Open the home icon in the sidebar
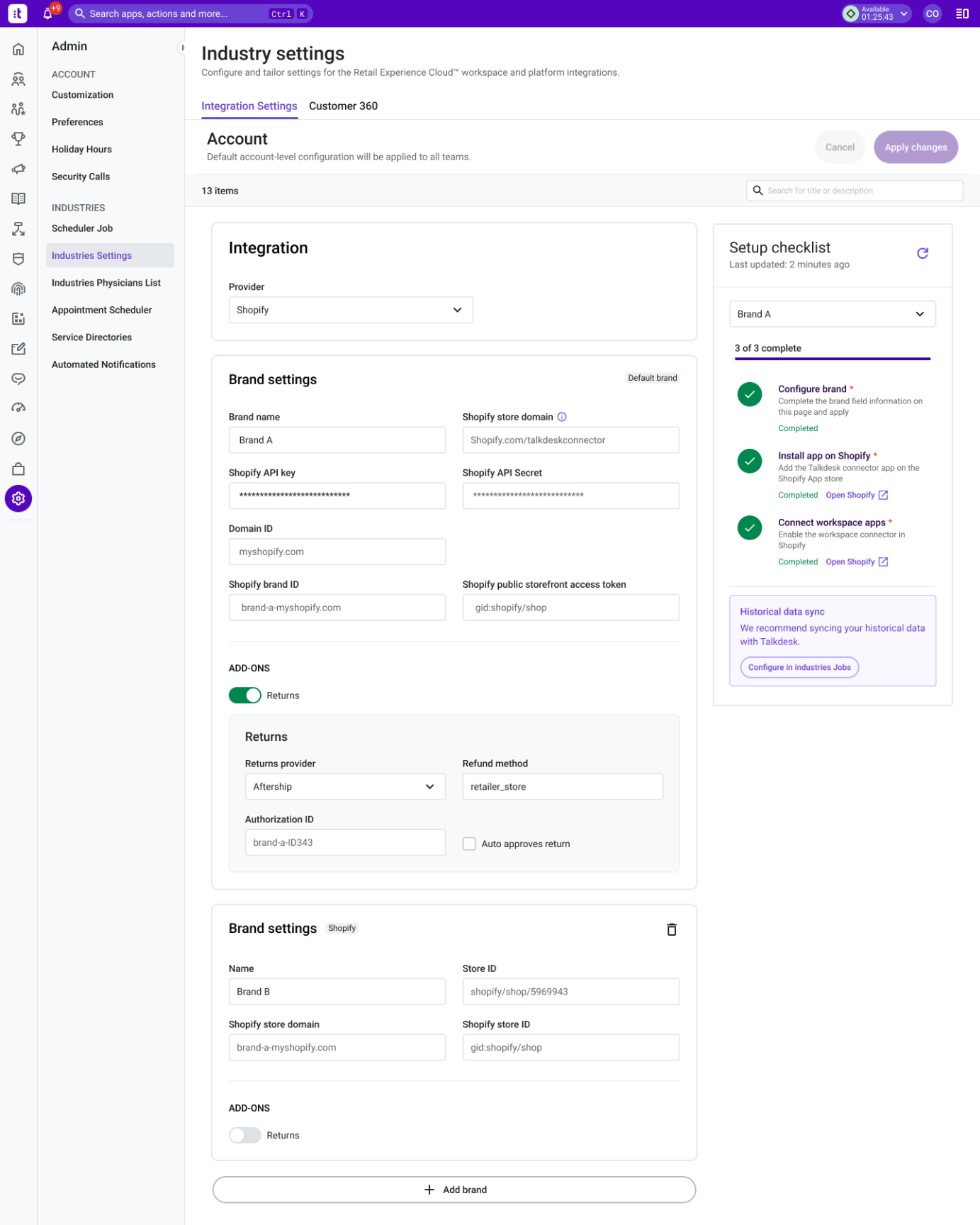980x1225 pixels. pyautogui.click(x=18, y=49)
